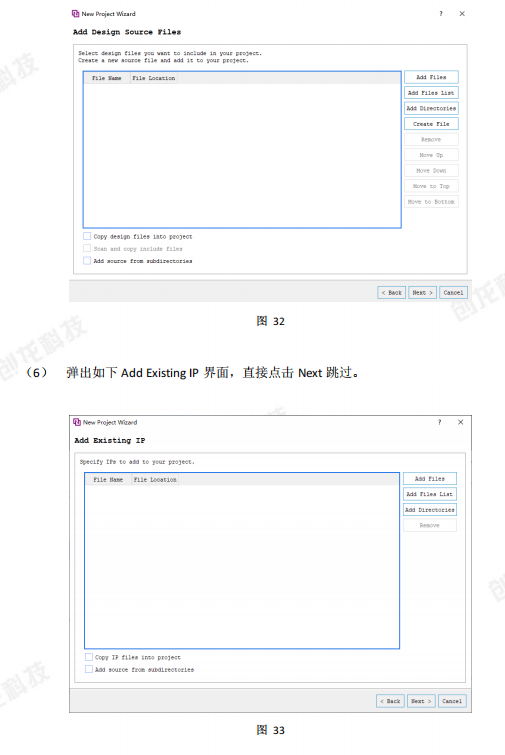Close the Add Design Source Files window
505x755 pixels.
coord(462,13)
